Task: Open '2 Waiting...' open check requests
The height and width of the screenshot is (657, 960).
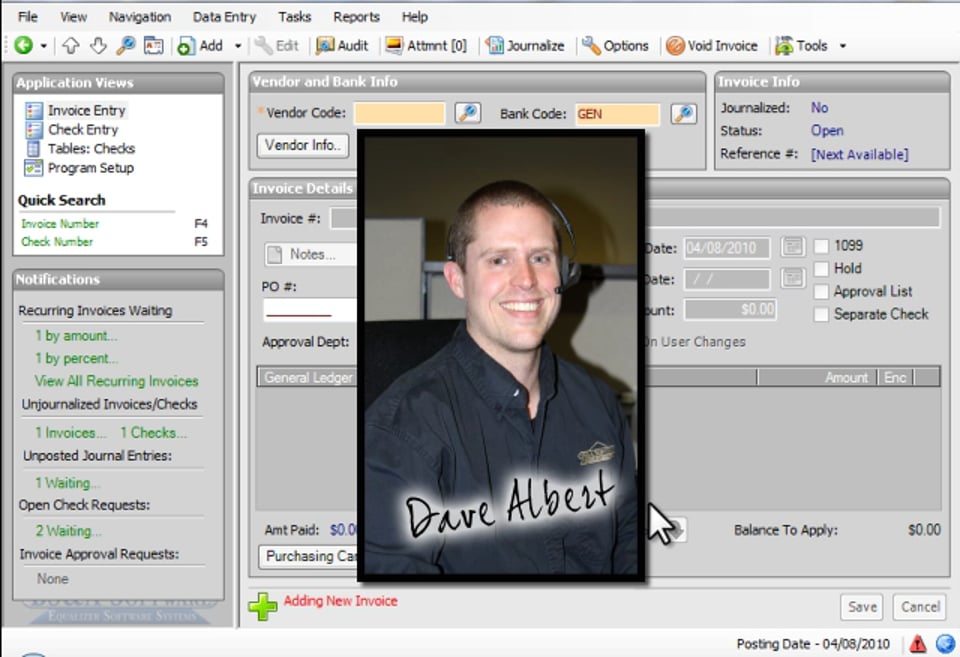Action: pos(68,531)
